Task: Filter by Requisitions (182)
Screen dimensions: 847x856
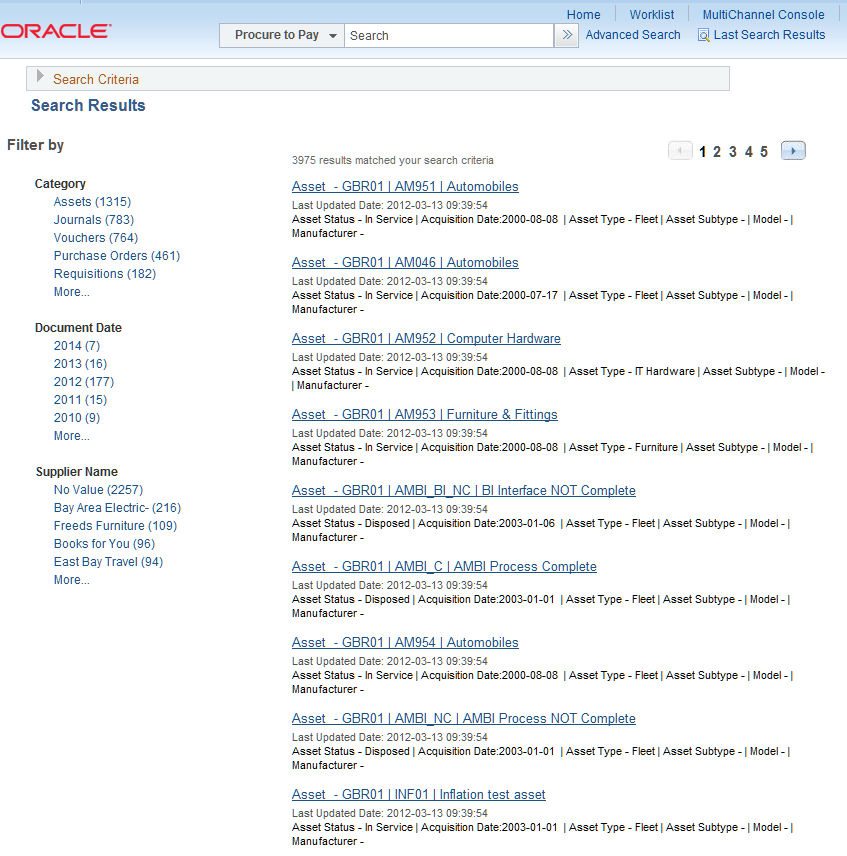Action: tap(105, 274)
